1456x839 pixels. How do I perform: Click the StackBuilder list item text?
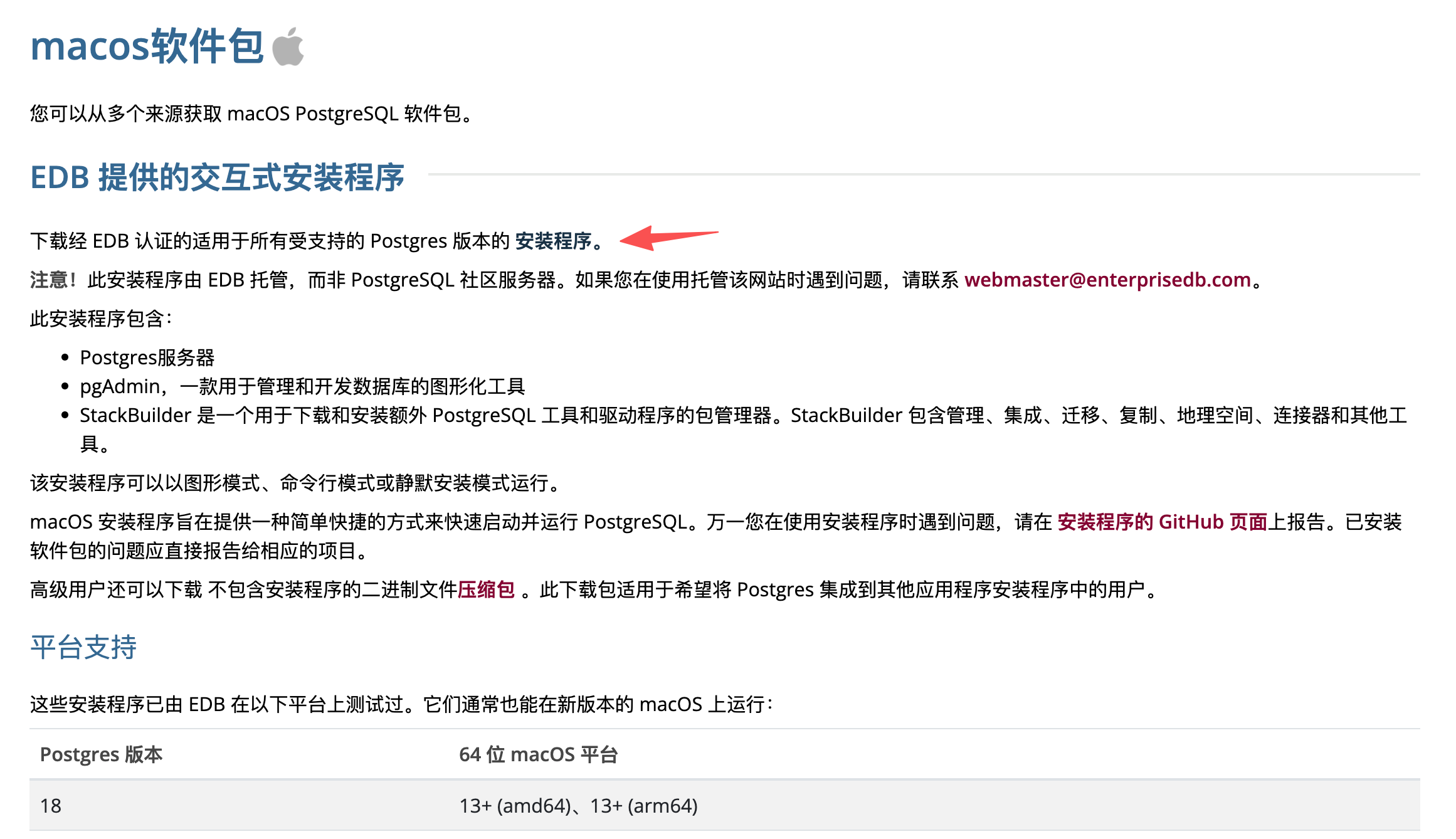(x=744, y=430)
